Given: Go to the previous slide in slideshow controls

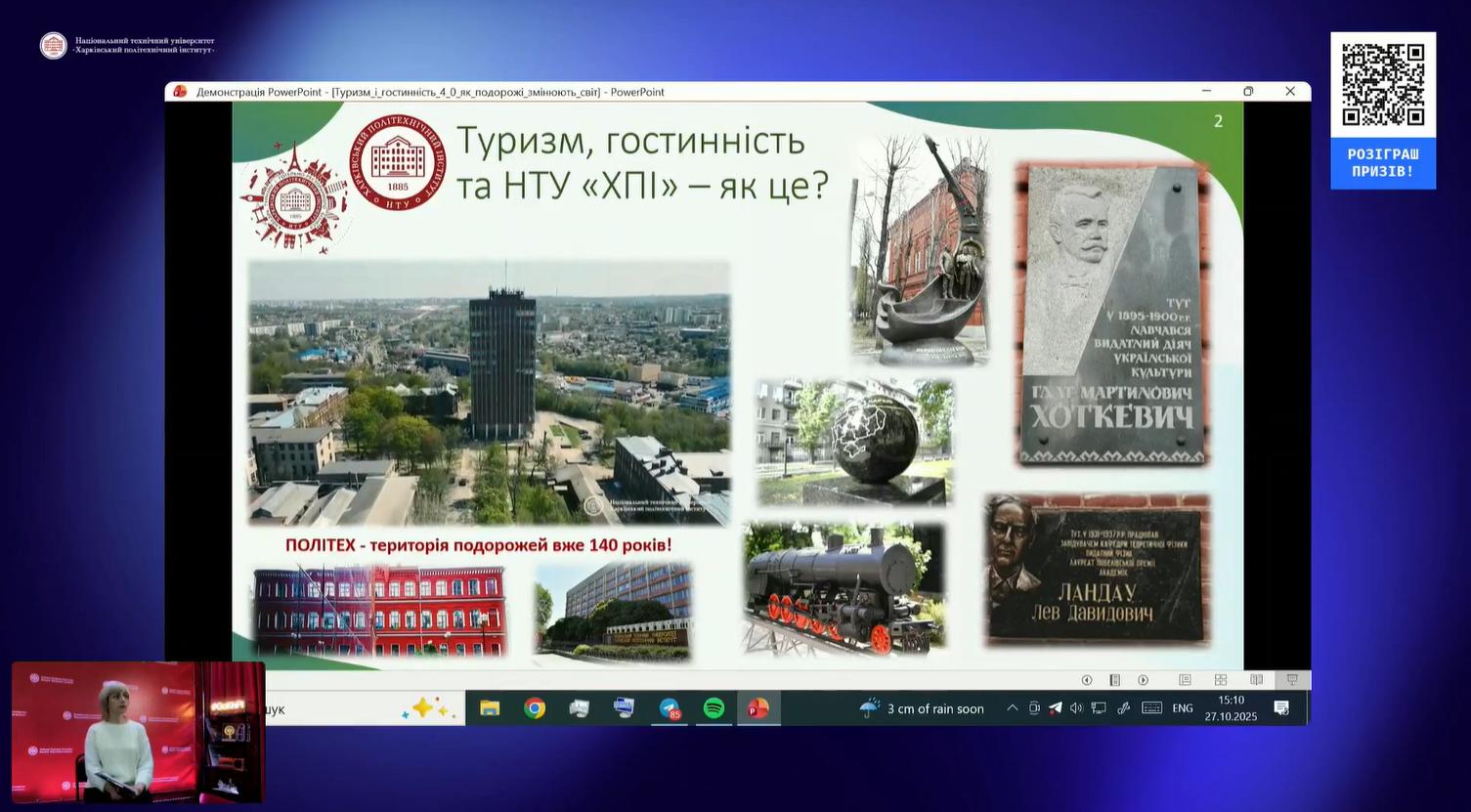Looking at the screenshot, I should pyautogui.click(x=1086, y=680).
